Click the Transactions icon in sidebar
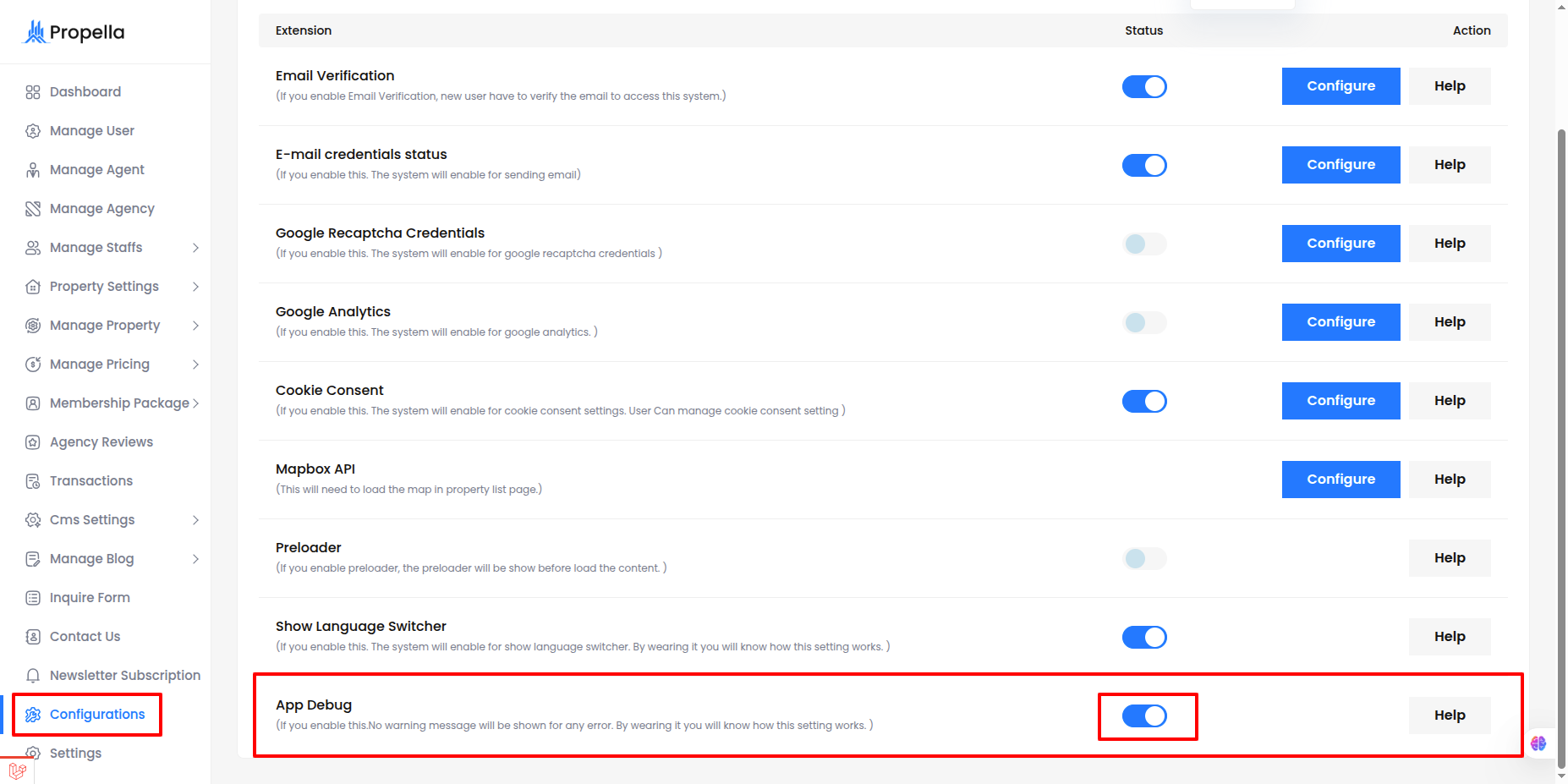1568x784 pixels. [x=33, y=481]
